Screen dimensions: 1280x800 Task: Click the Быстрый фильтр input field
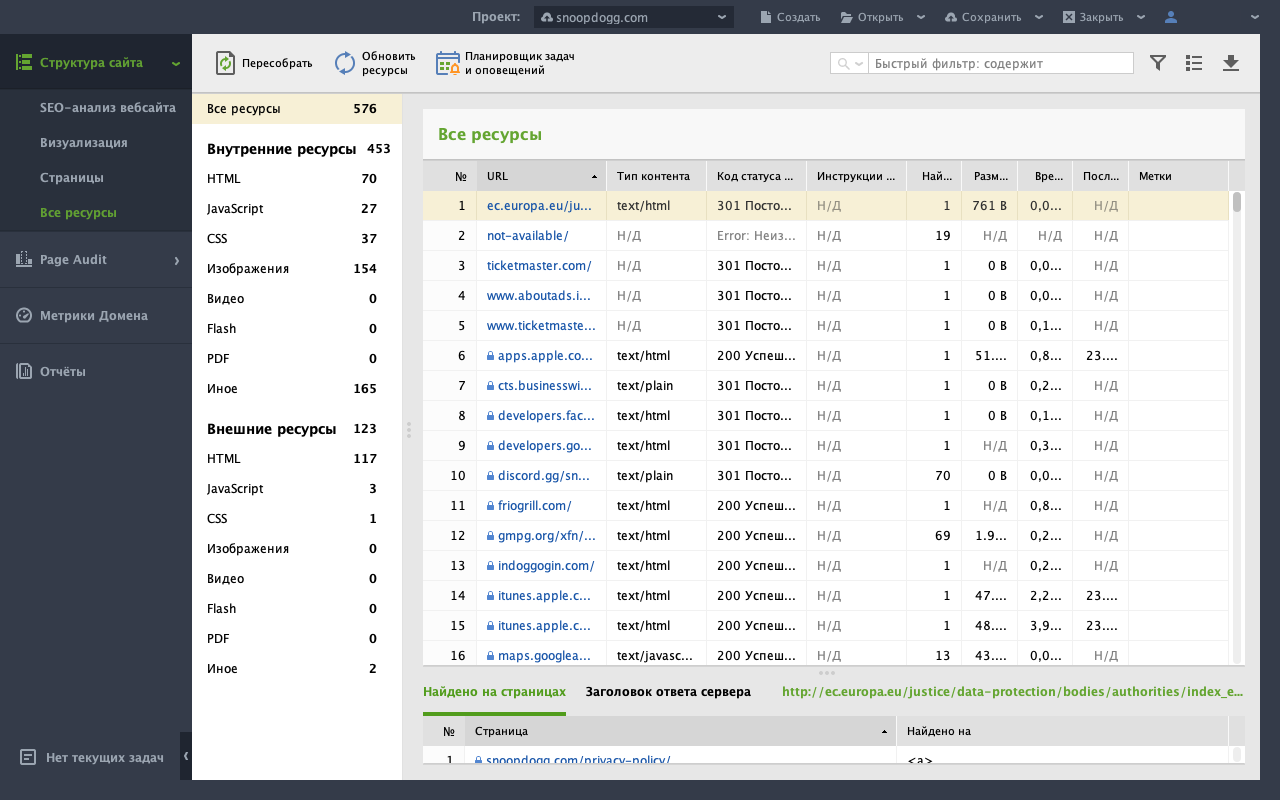1000,63
